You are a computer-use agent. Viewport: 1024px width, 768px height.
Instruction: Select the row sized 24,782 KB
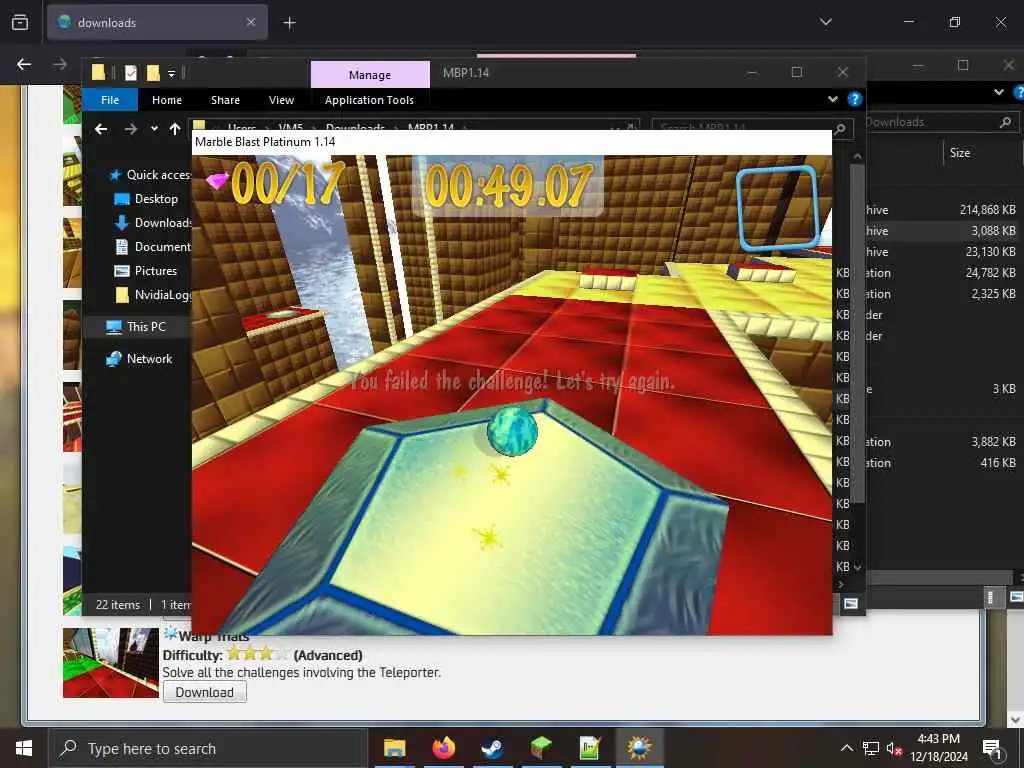(x=940, y=272)
